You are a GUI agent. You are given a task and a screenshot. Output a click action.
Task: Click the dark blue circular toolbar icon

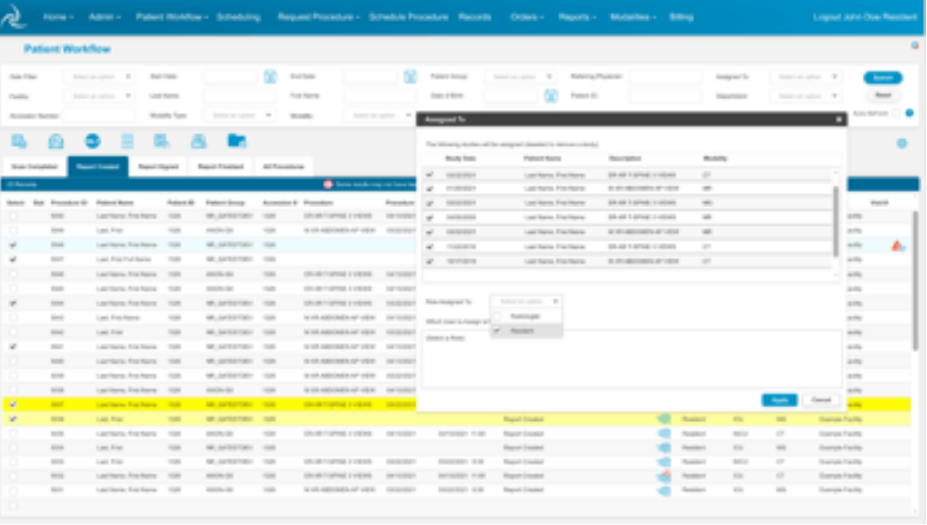click(92, 141)
